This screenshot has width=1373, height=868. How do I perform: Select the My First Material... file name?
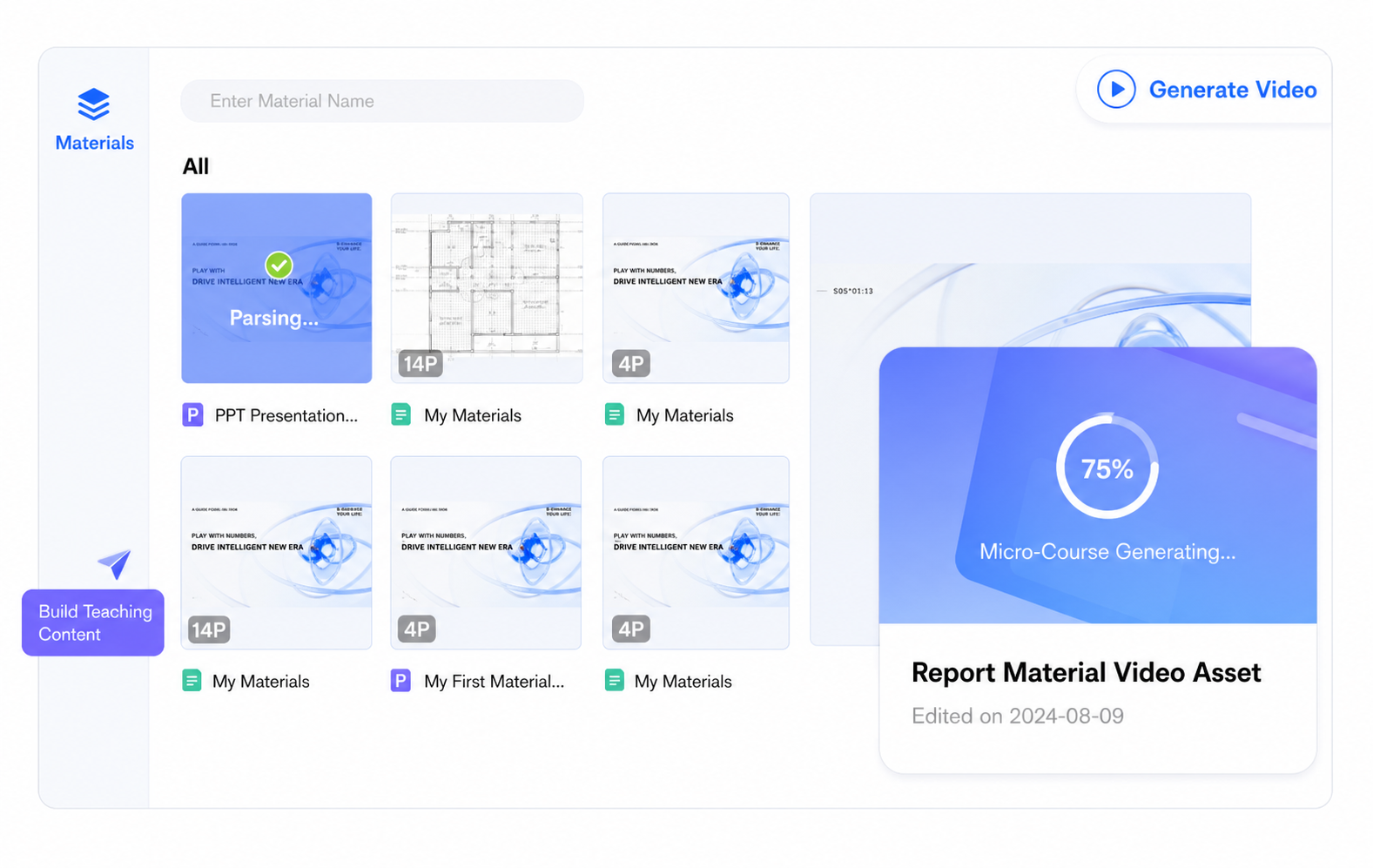click(x=494, y=682)
